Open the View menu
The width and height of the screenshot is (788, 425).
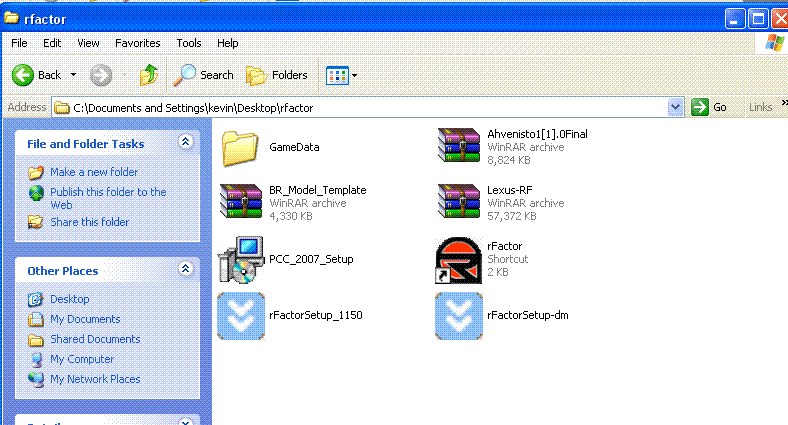coord(88,43)
